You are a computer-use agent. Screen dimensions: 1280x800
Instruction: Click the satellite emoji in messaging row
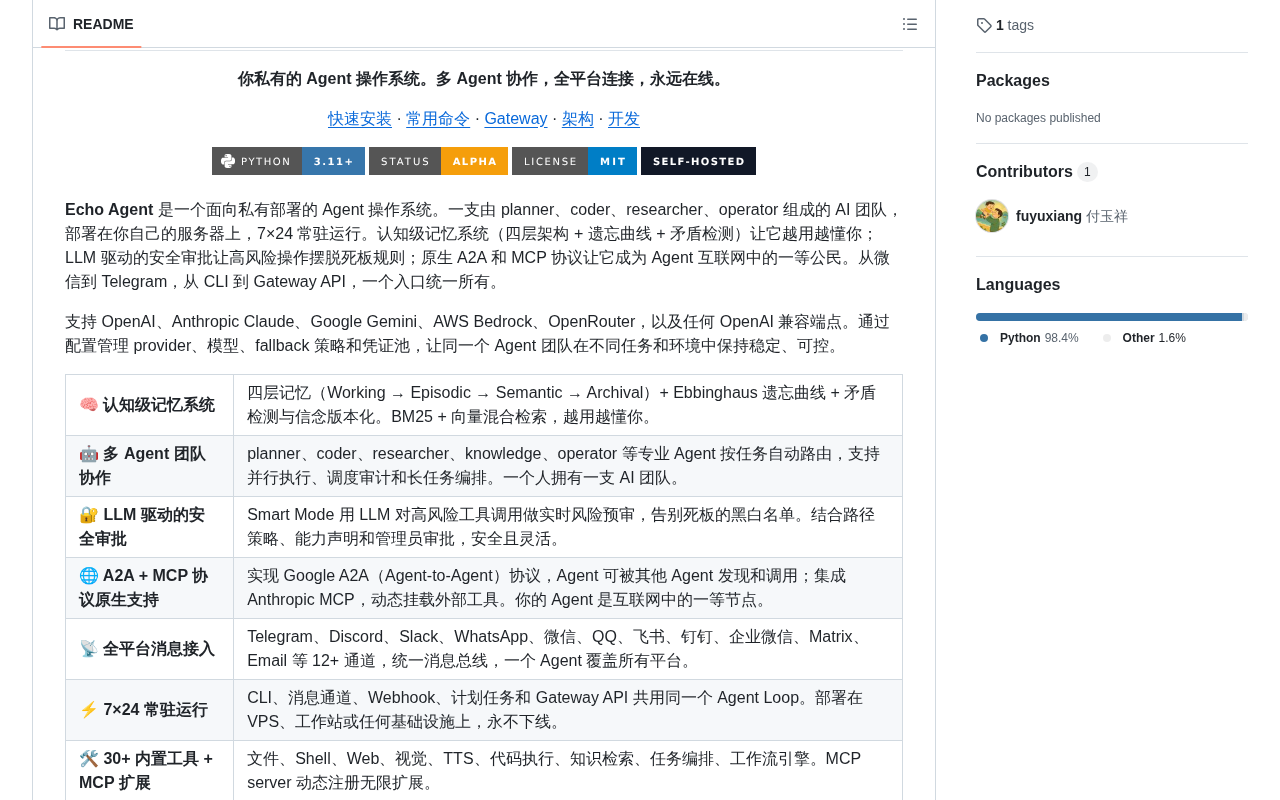[x=89, y=649]
